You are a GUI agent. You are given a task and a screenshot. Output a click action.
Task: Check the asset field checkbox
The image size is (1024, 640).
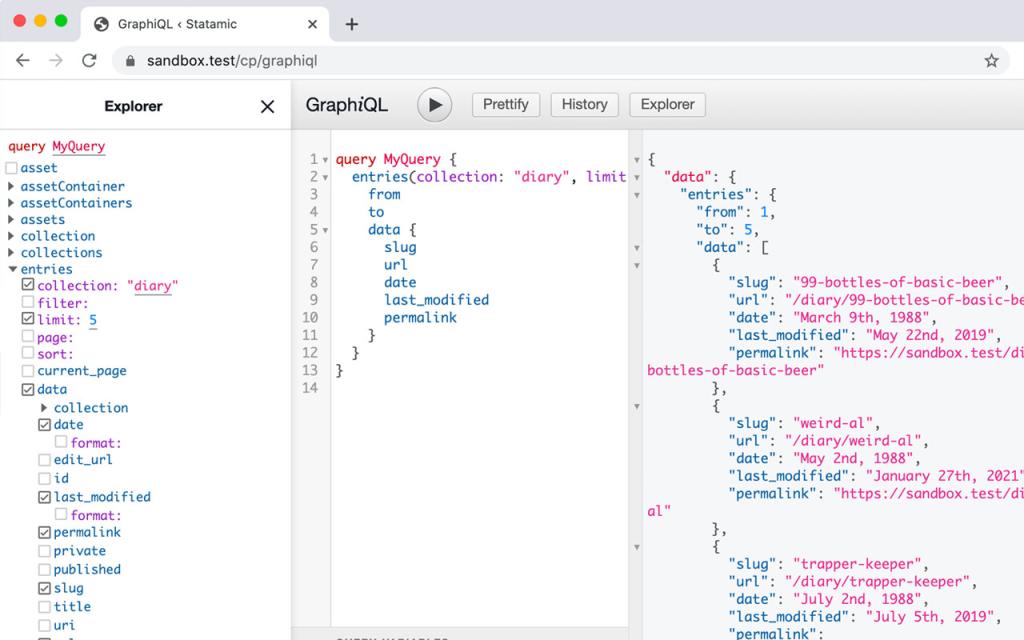coord(11,168)
